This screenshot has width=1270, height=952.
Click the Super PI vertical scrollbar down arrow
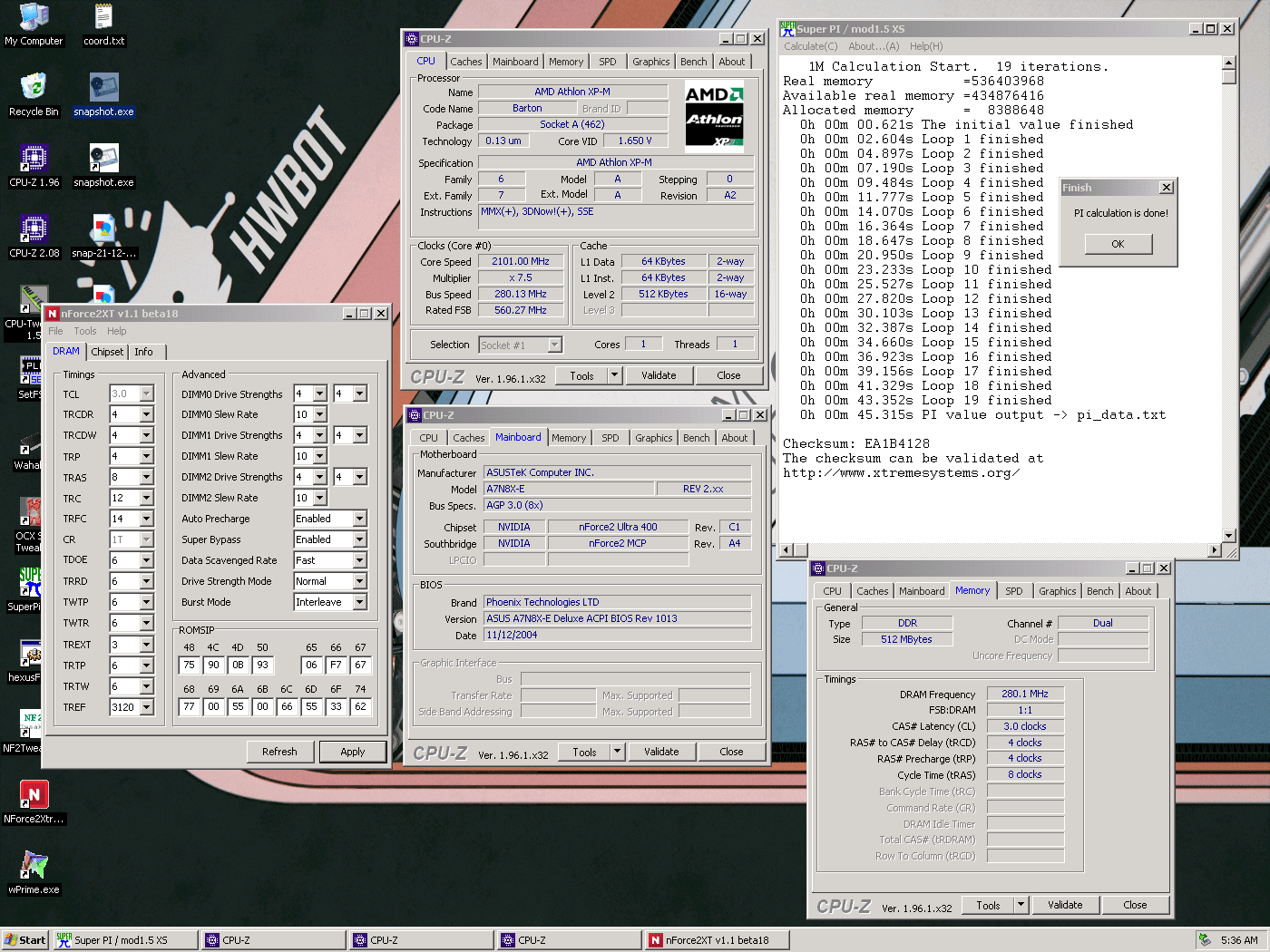click(1229, 536)
